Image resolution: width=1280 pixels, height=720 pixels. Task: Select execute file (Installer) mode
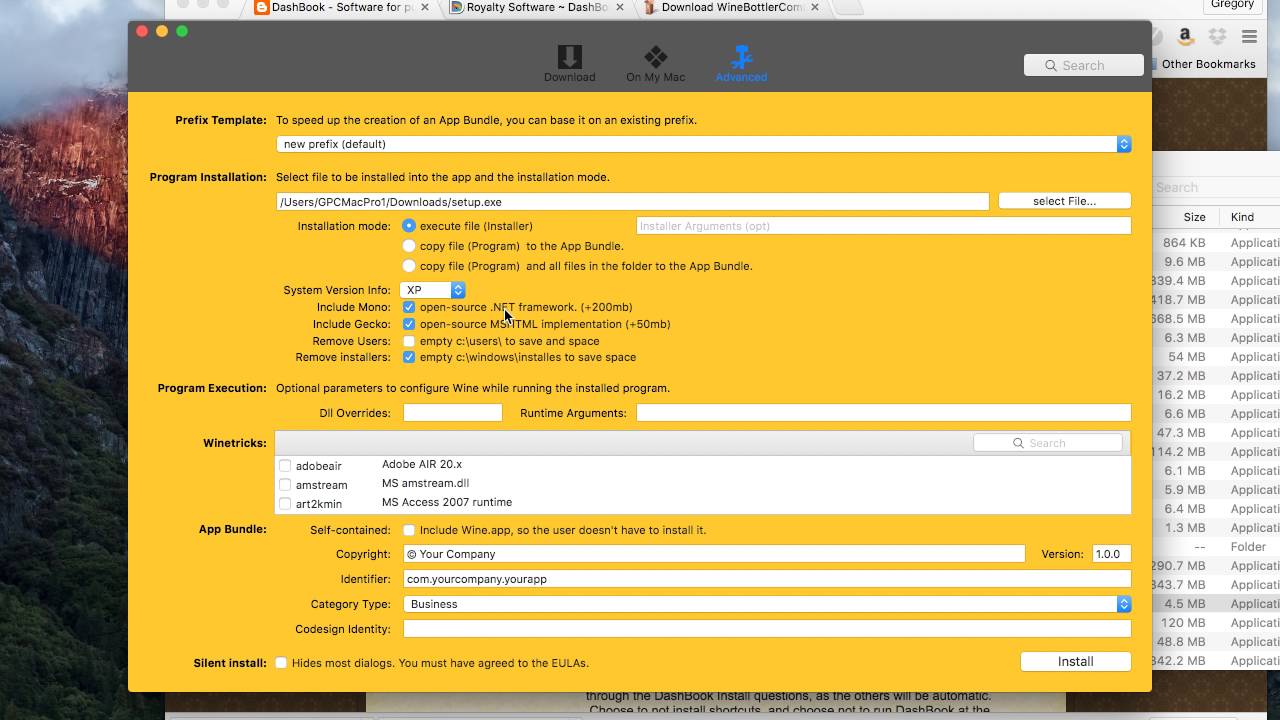[x=409, y=226]
